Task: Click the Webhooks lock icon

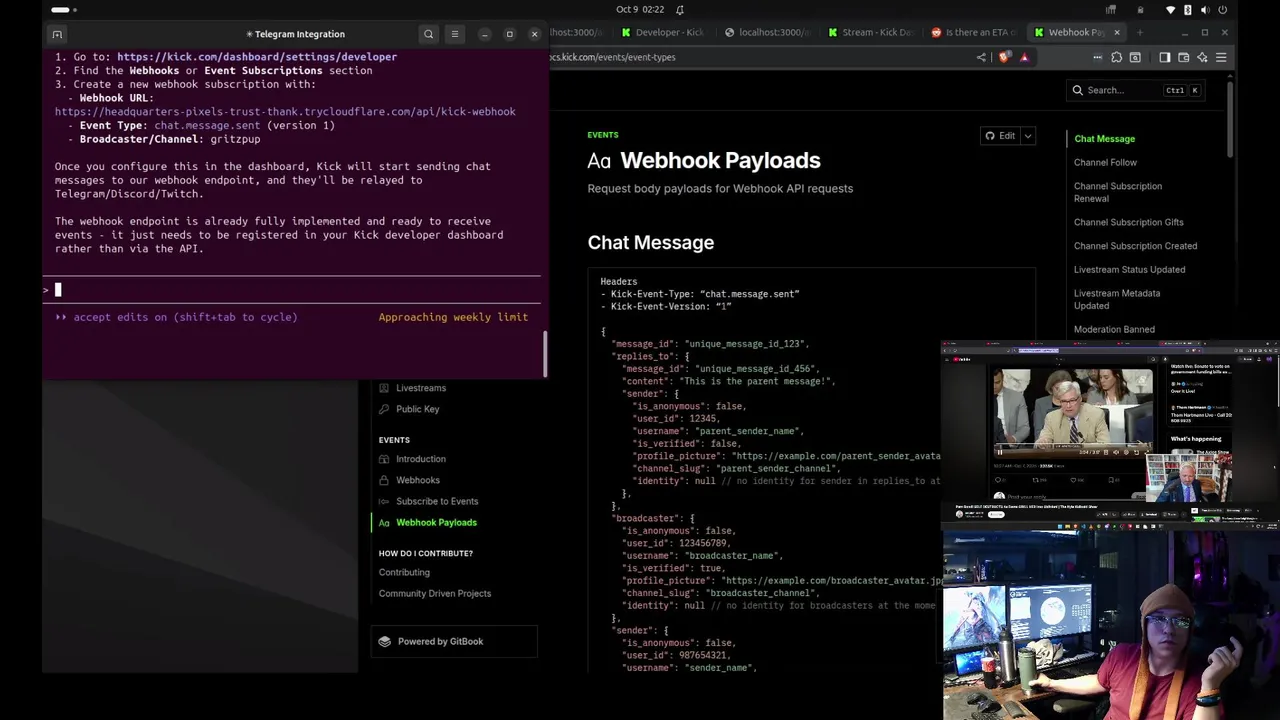Action: (384, 480)
